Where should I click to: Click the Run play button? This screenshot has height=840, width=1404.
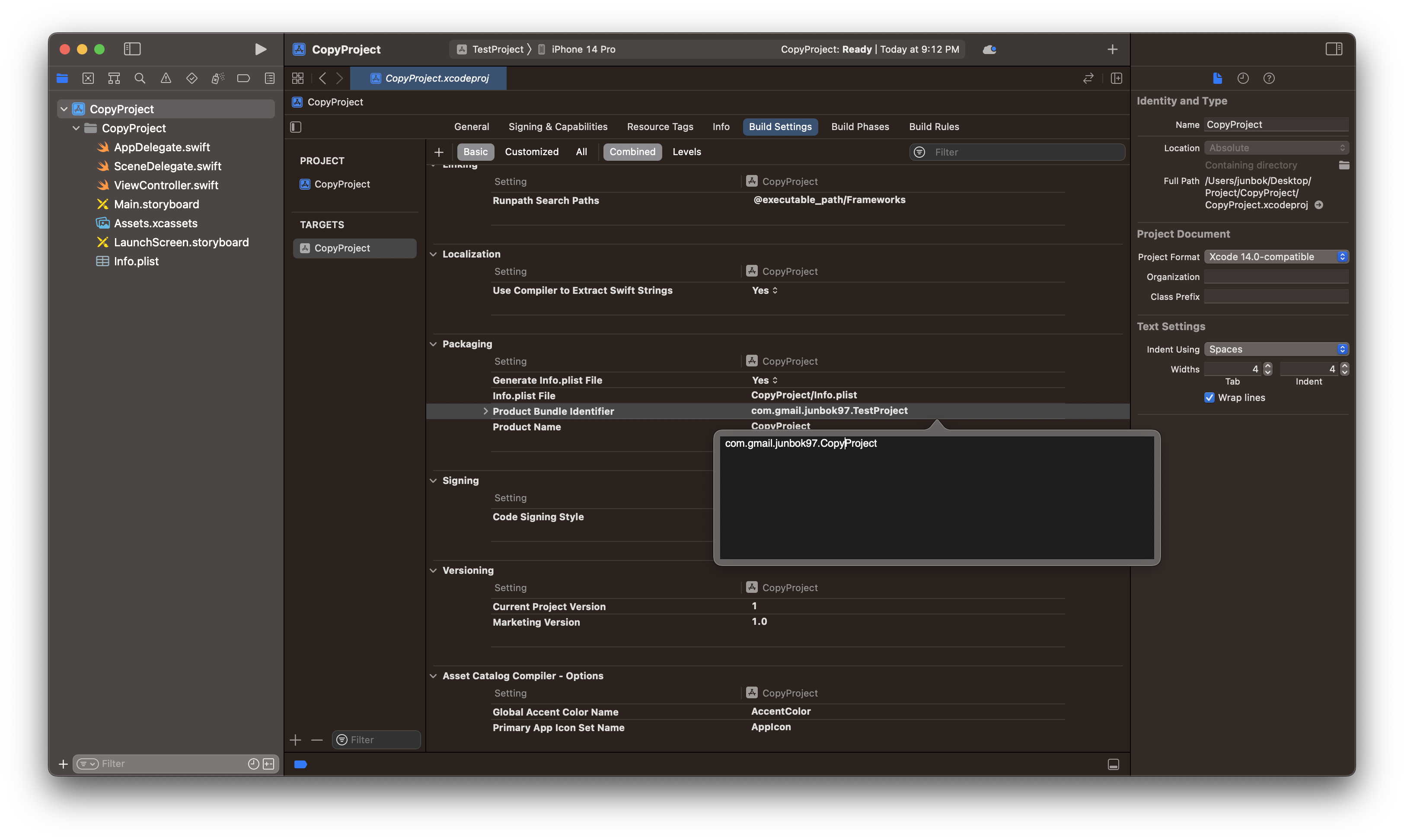pyautogui.click(x=260, y=49)
